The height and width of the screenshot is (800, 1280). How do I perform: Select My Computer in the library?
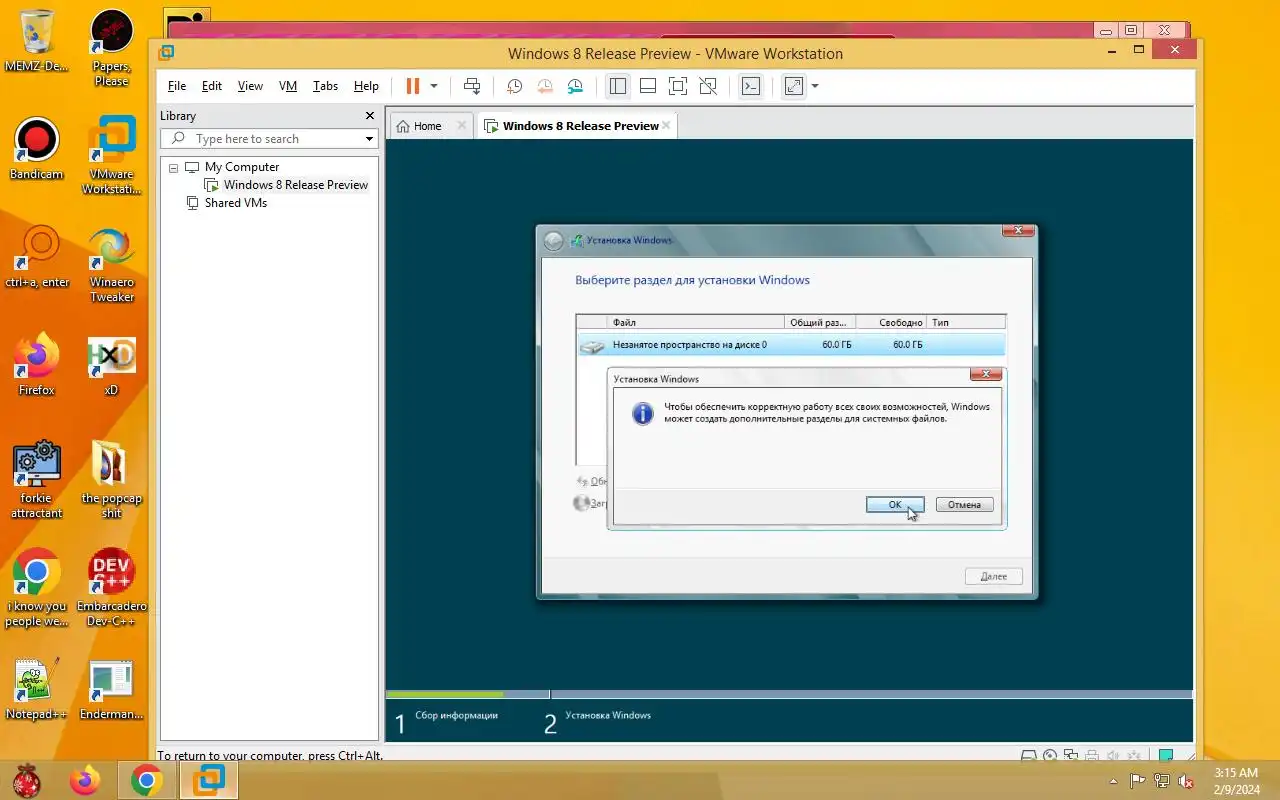click(x=241, y=167)
